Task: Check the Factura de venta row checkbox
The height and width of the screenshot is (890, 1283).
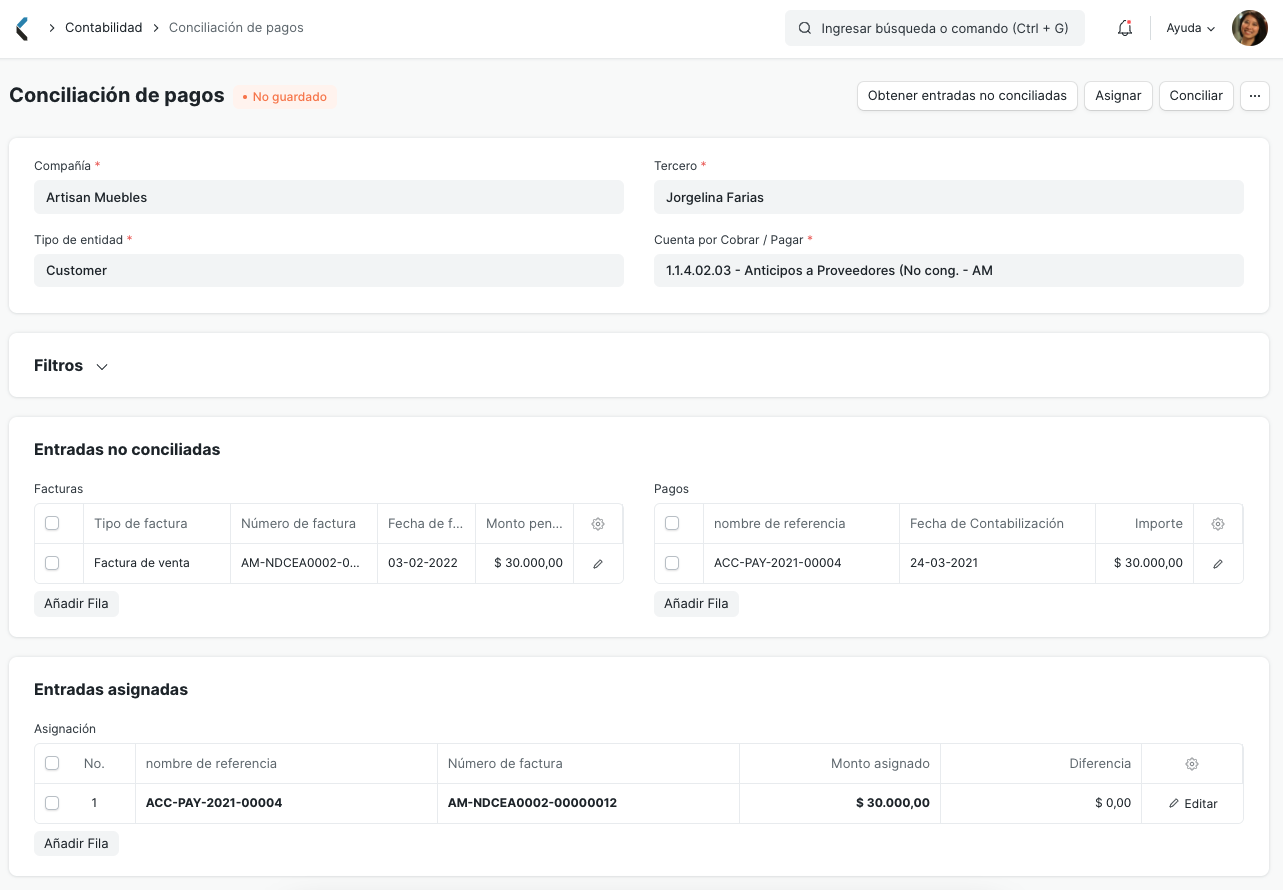Action: tap(52, 563)
